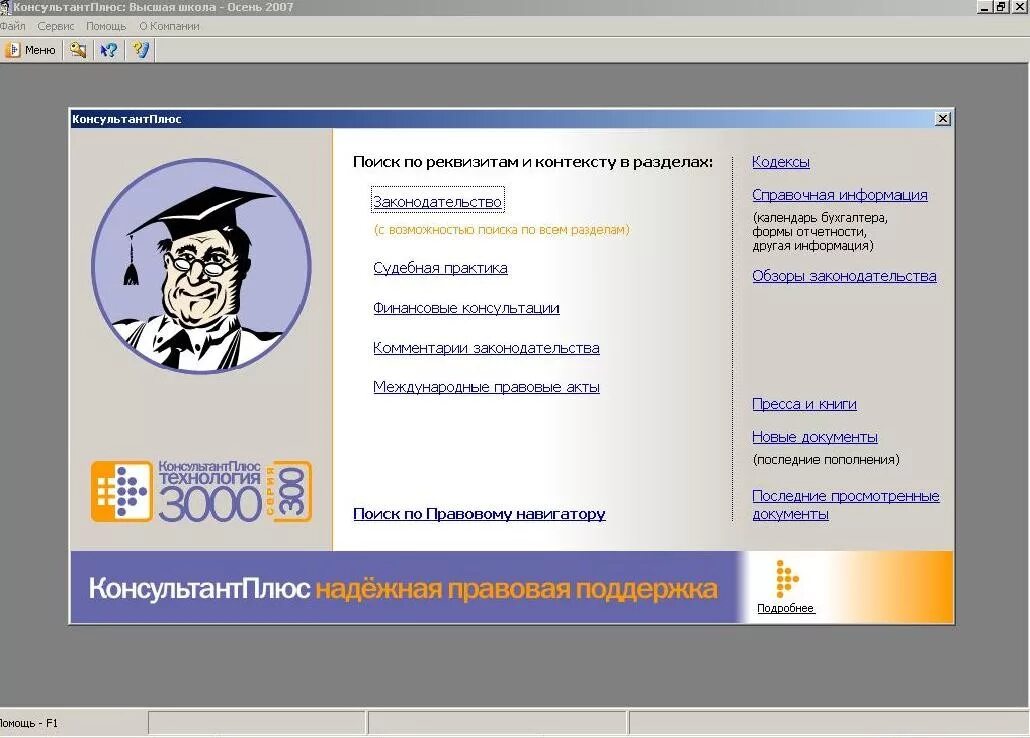The width and height of the screenshot is (1030, 738).
Task: Open the Сервис menu
Action: click(56, 26)
